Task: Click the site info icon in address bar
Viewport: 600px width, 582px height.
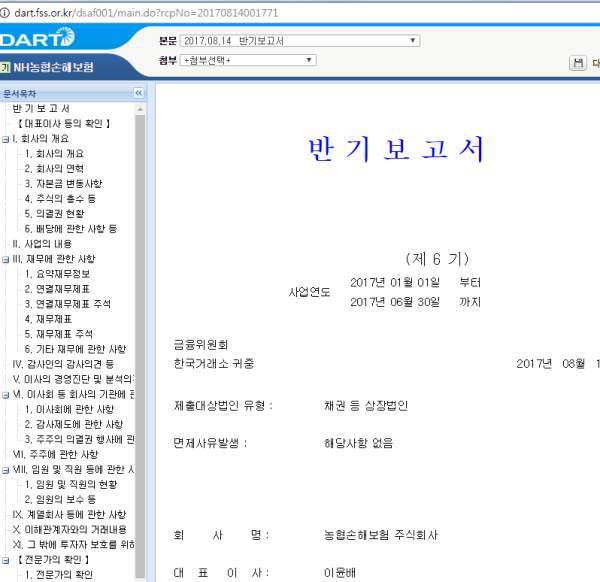Action: click(x=5, y=13)
